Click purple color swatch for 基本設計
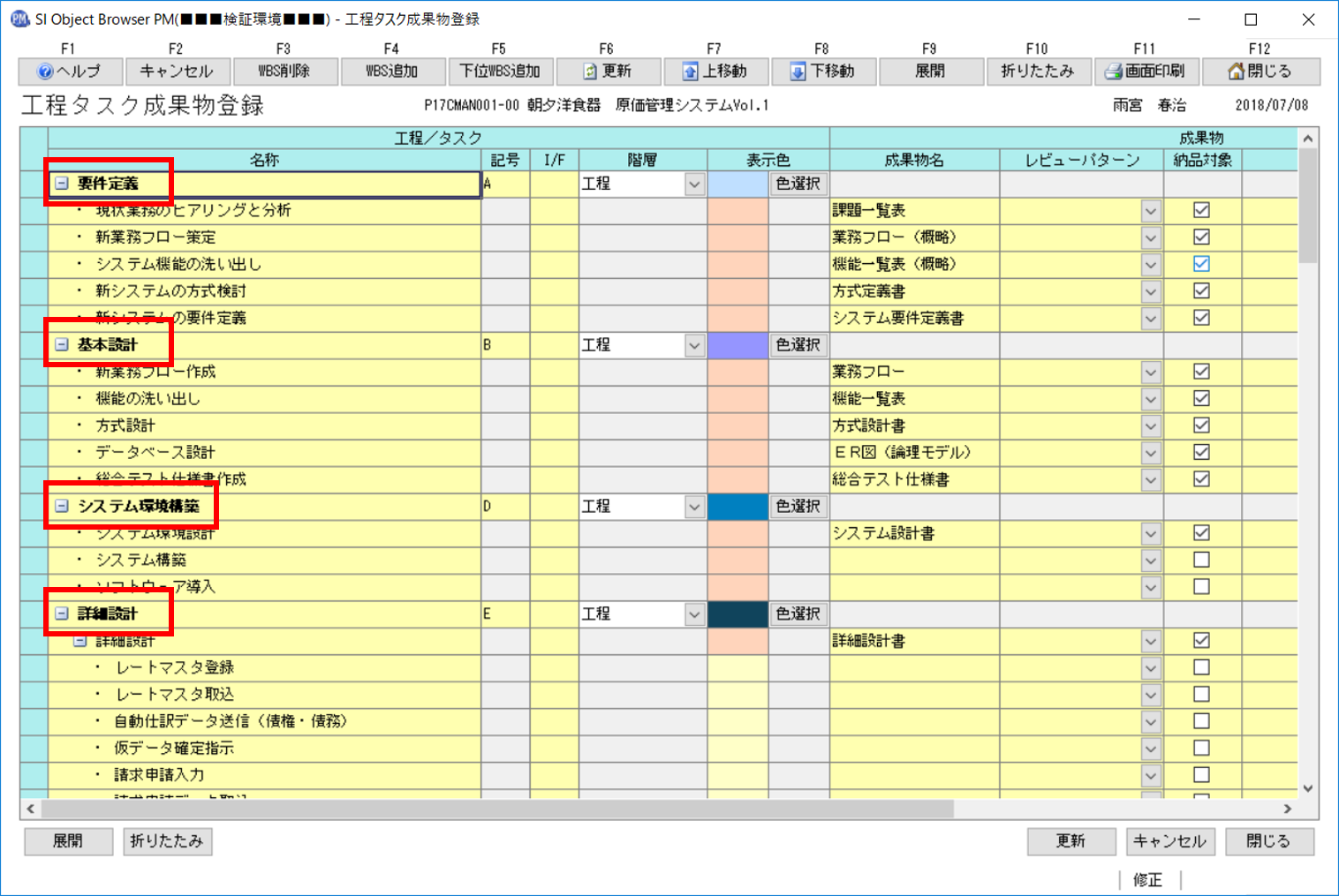1339x896 pixels. tap(738, 345)
